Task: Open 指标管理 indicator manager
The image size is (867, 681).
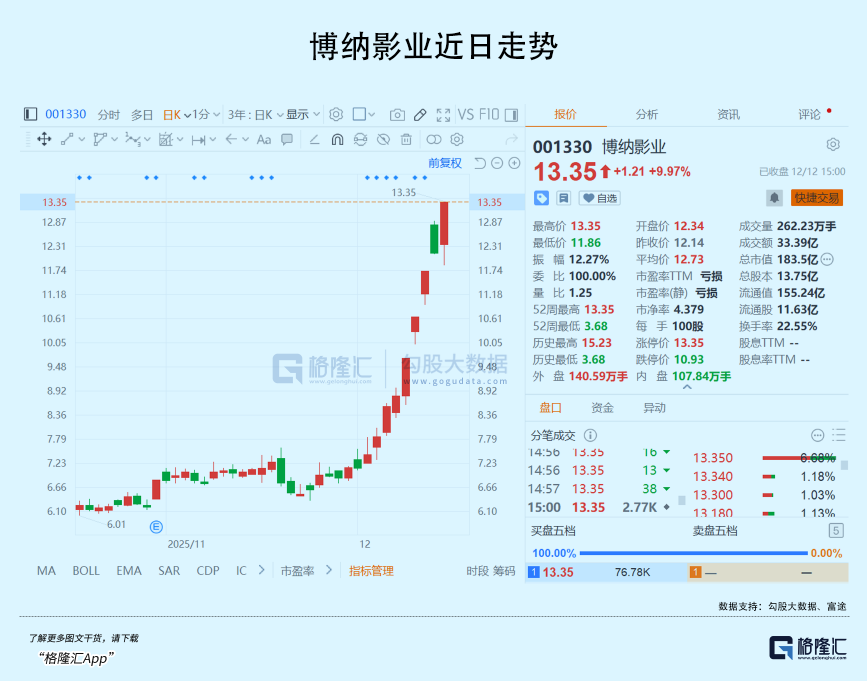Action: pos(371,571)
